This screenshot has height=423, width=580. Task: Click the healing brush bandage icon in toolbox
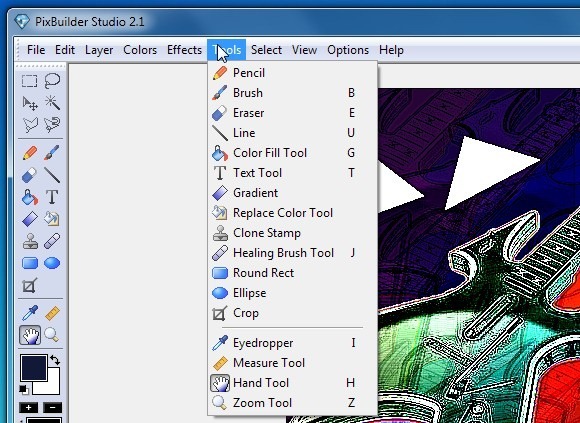pos(52,241)
